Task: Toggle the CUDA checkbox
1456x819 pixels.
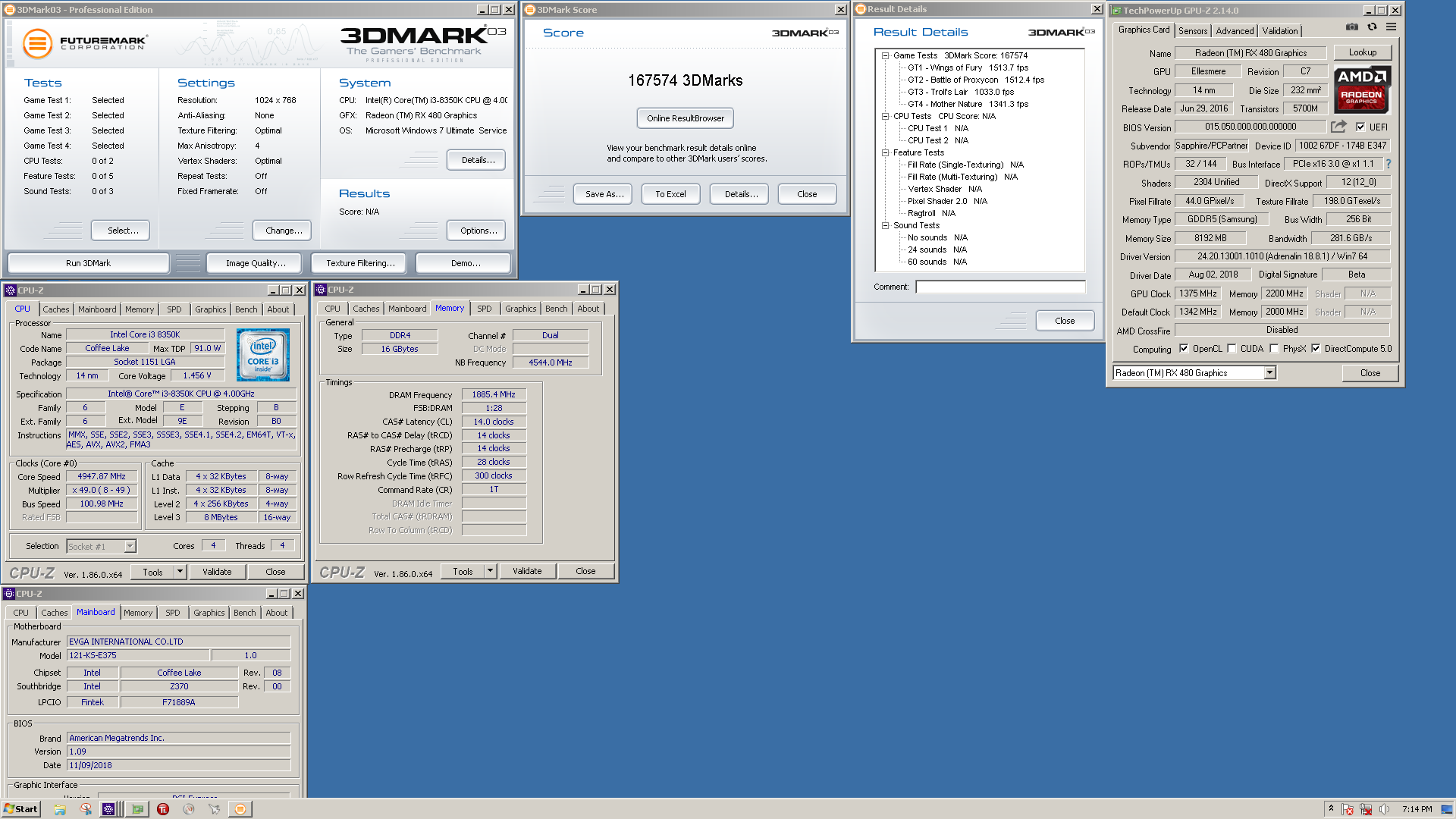Action: point(1232,349)
